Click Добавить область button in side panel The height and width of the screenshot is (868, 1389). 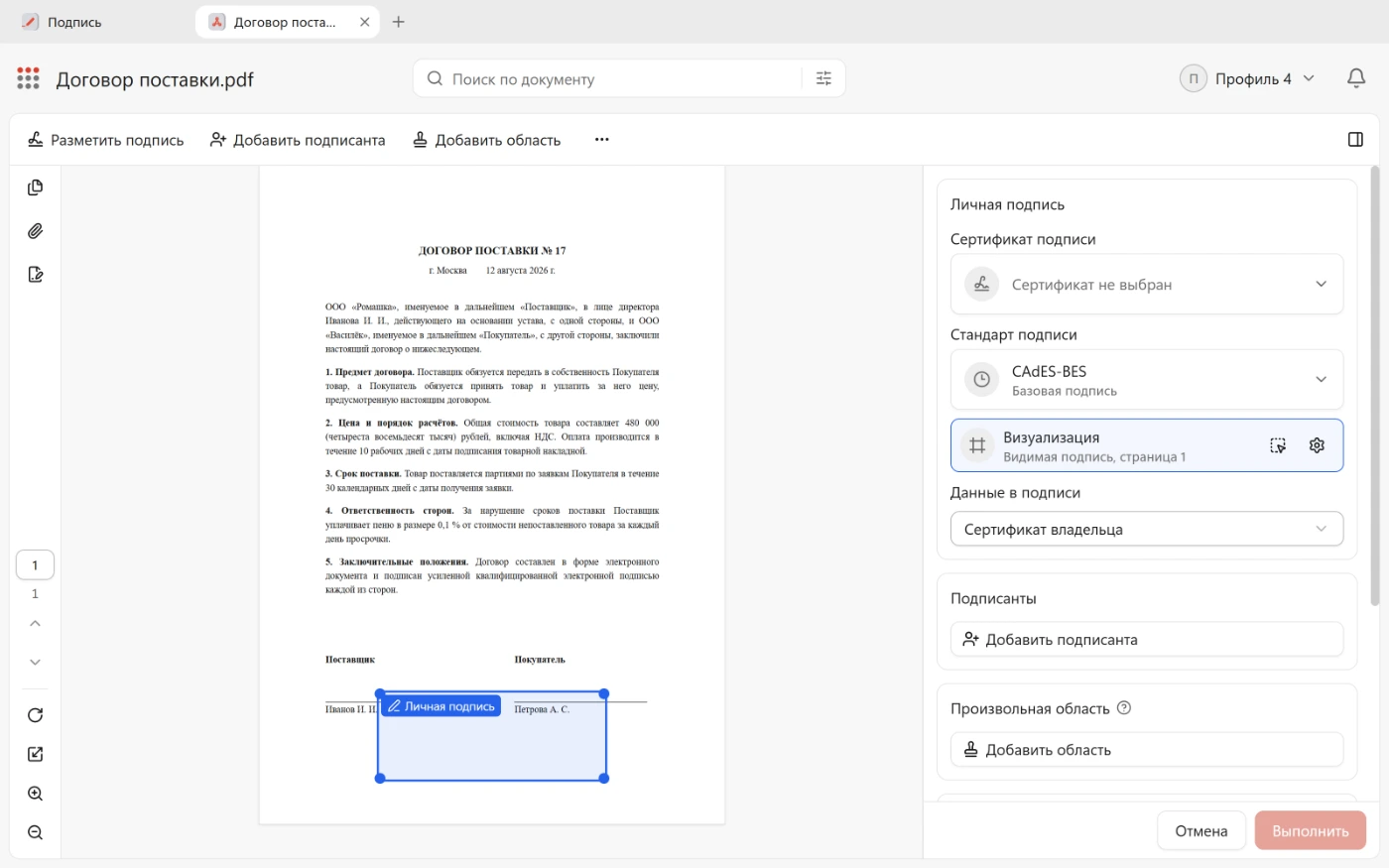[1147, 750]
